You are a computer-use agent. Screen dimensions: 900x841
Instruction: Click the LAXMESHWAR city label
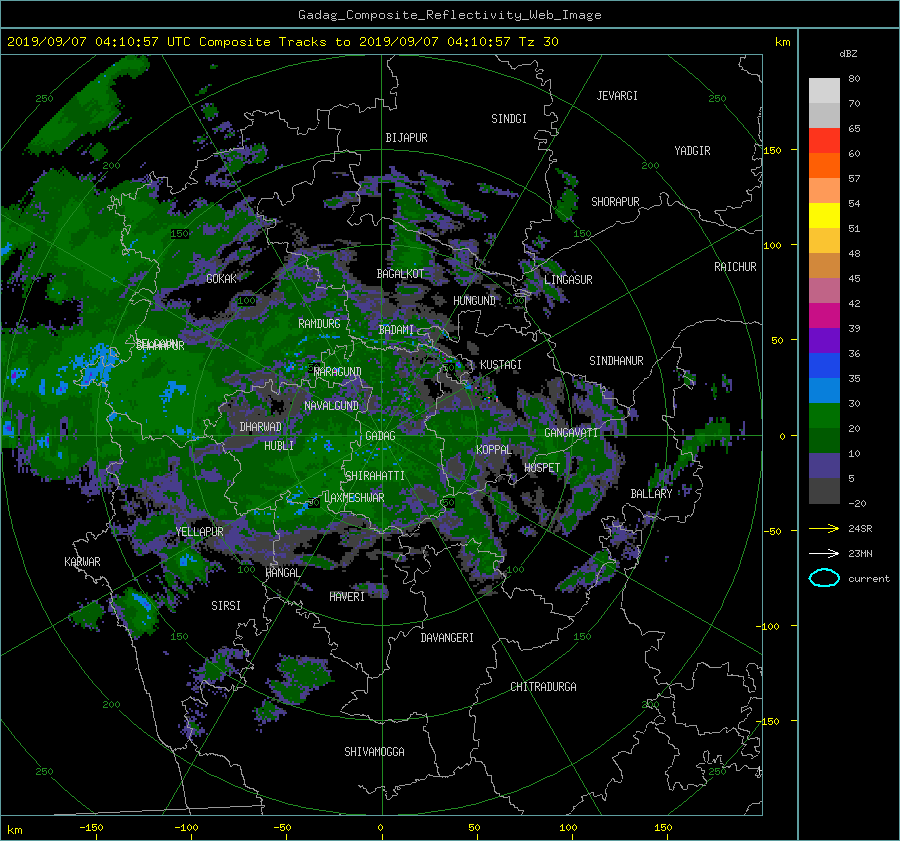[x=354, y=498]
